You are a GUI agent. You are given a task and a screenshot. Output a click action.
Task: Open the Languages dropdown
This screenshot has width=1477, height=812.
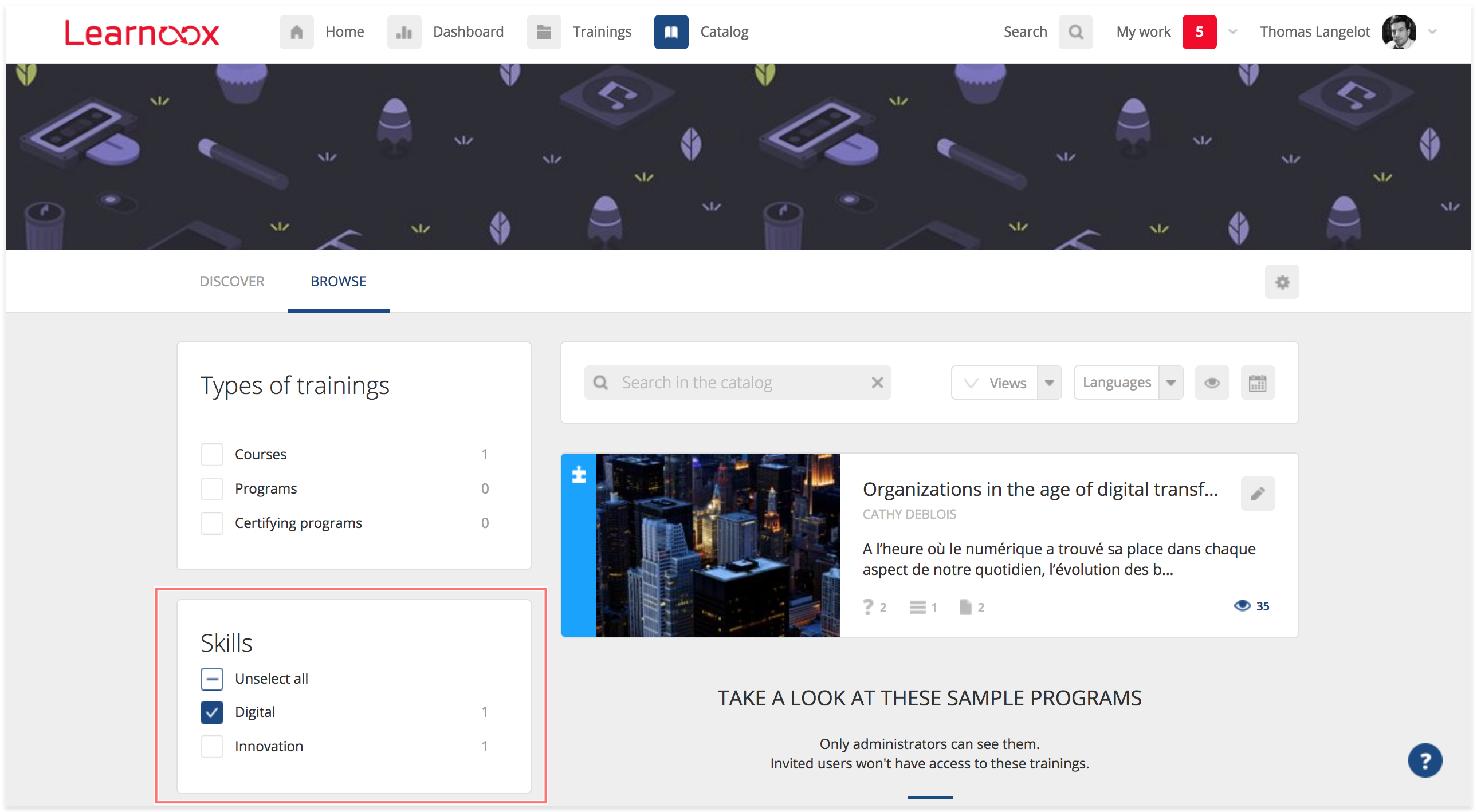(x=1171, y=383)
